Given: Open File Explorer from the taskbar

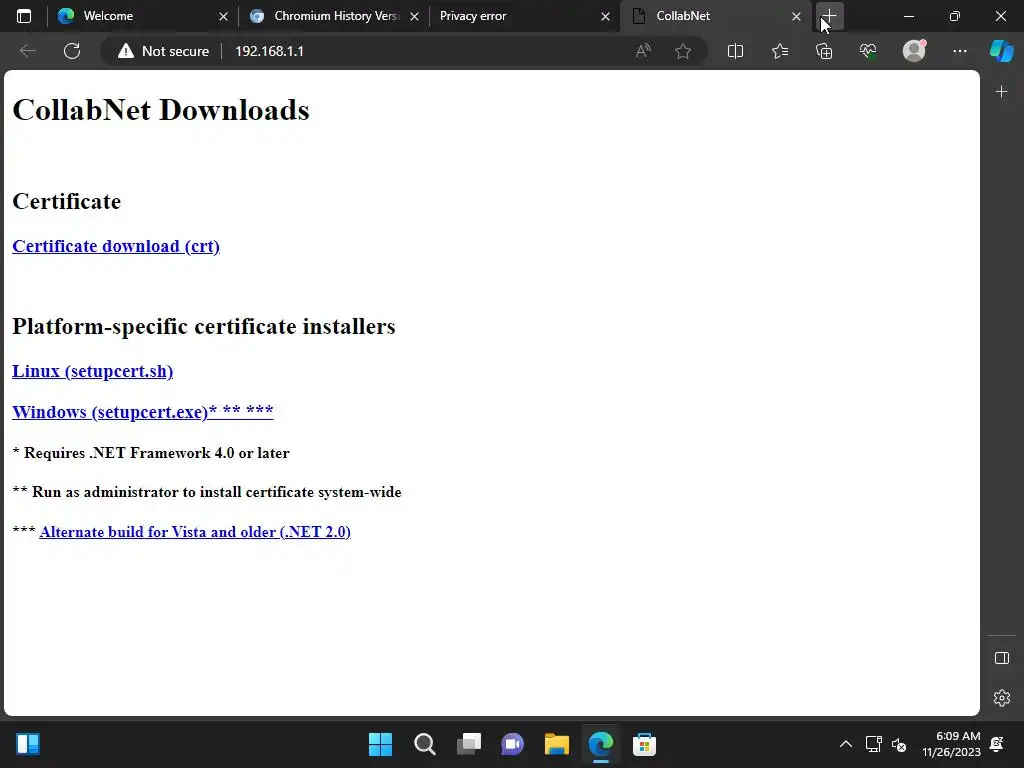Looking at the screenshot, I should pos(556,744).
